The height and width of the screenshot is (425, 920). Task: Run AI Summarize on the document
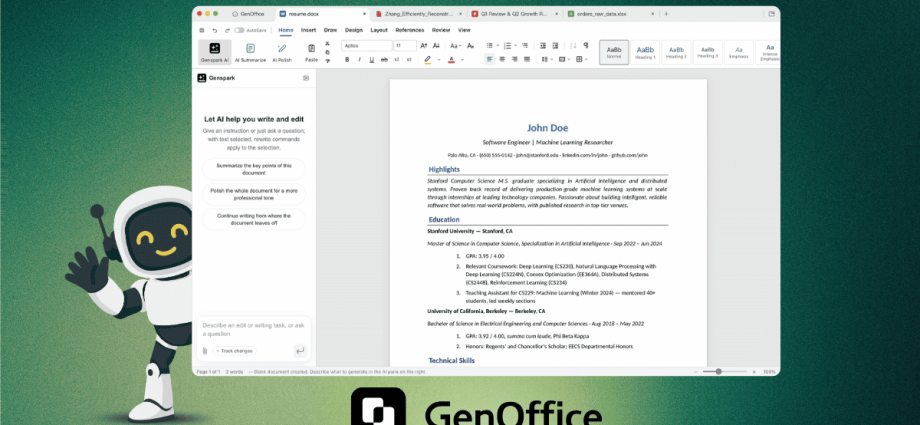pyautogui.click(x=251, y=52)
